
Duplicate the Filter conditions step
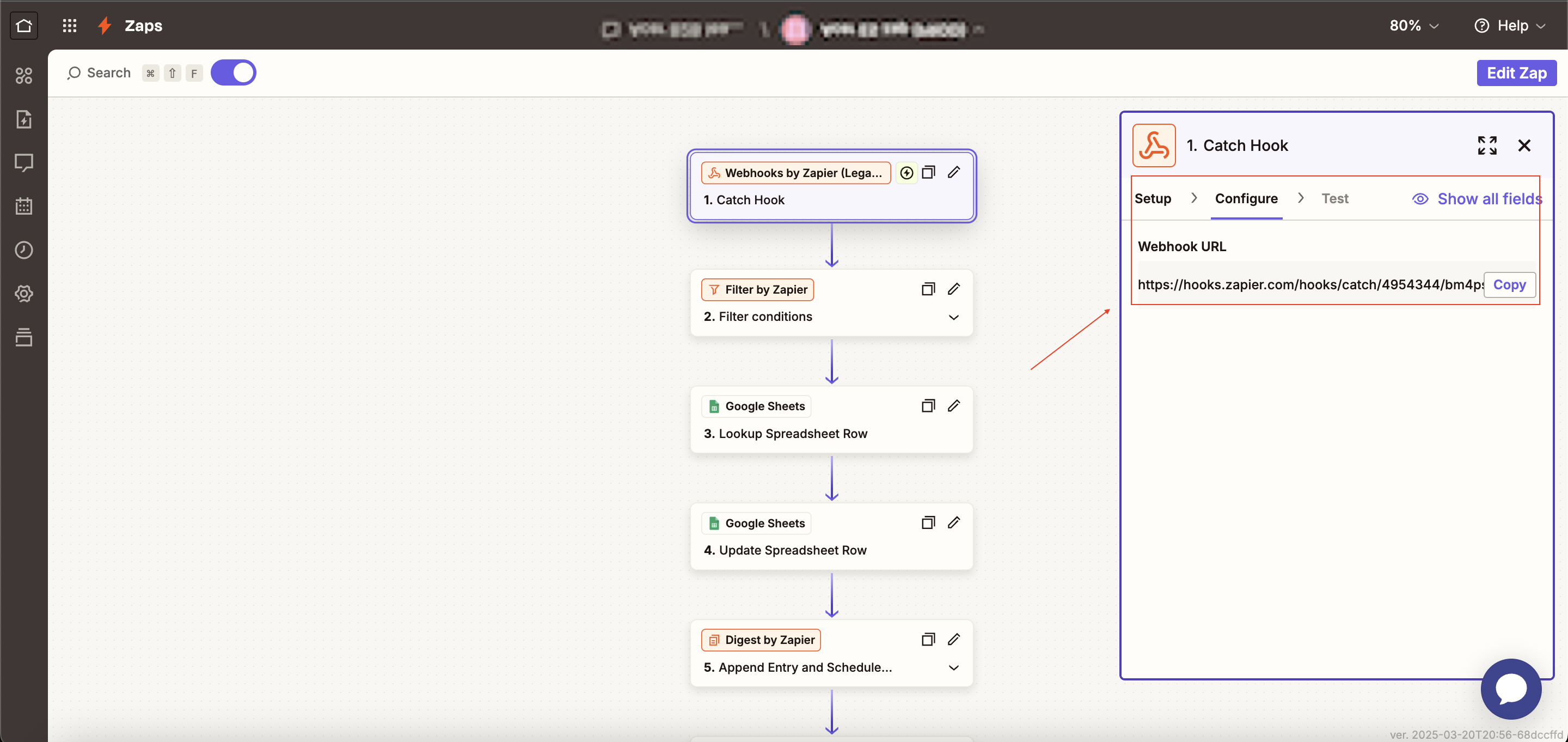click(x=928, y=289)
